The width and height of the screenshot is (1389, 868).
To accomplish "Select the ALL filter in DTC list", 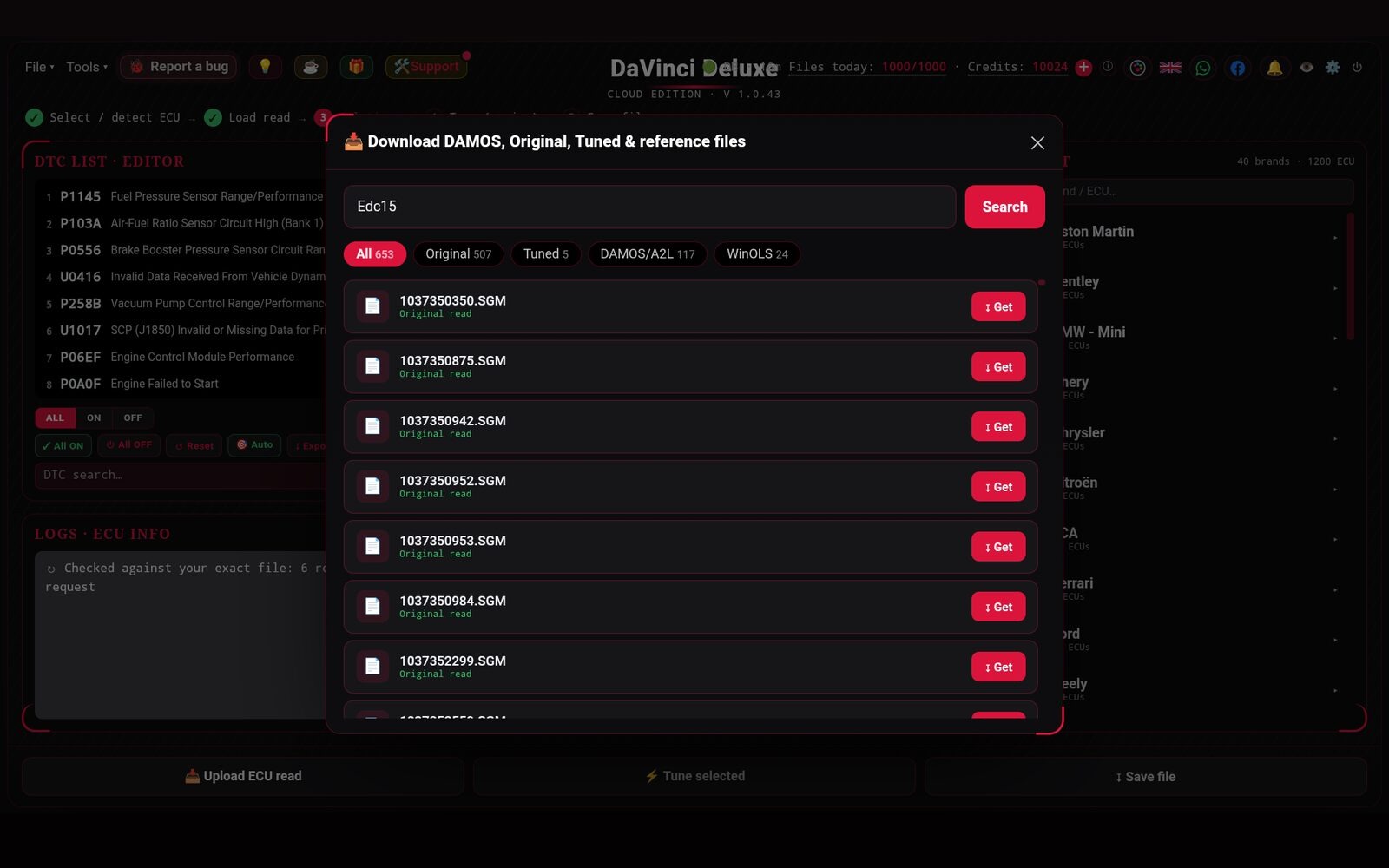I will coord(55,418).
